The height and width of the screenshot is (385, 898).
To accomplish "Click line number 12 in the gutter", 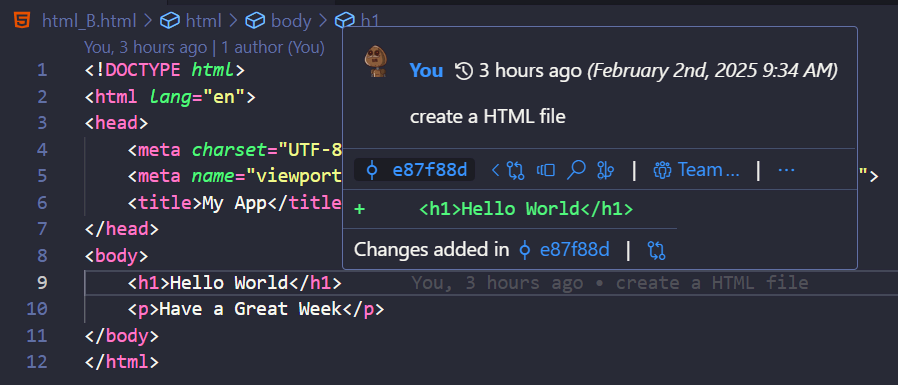I will click(37, 362).
